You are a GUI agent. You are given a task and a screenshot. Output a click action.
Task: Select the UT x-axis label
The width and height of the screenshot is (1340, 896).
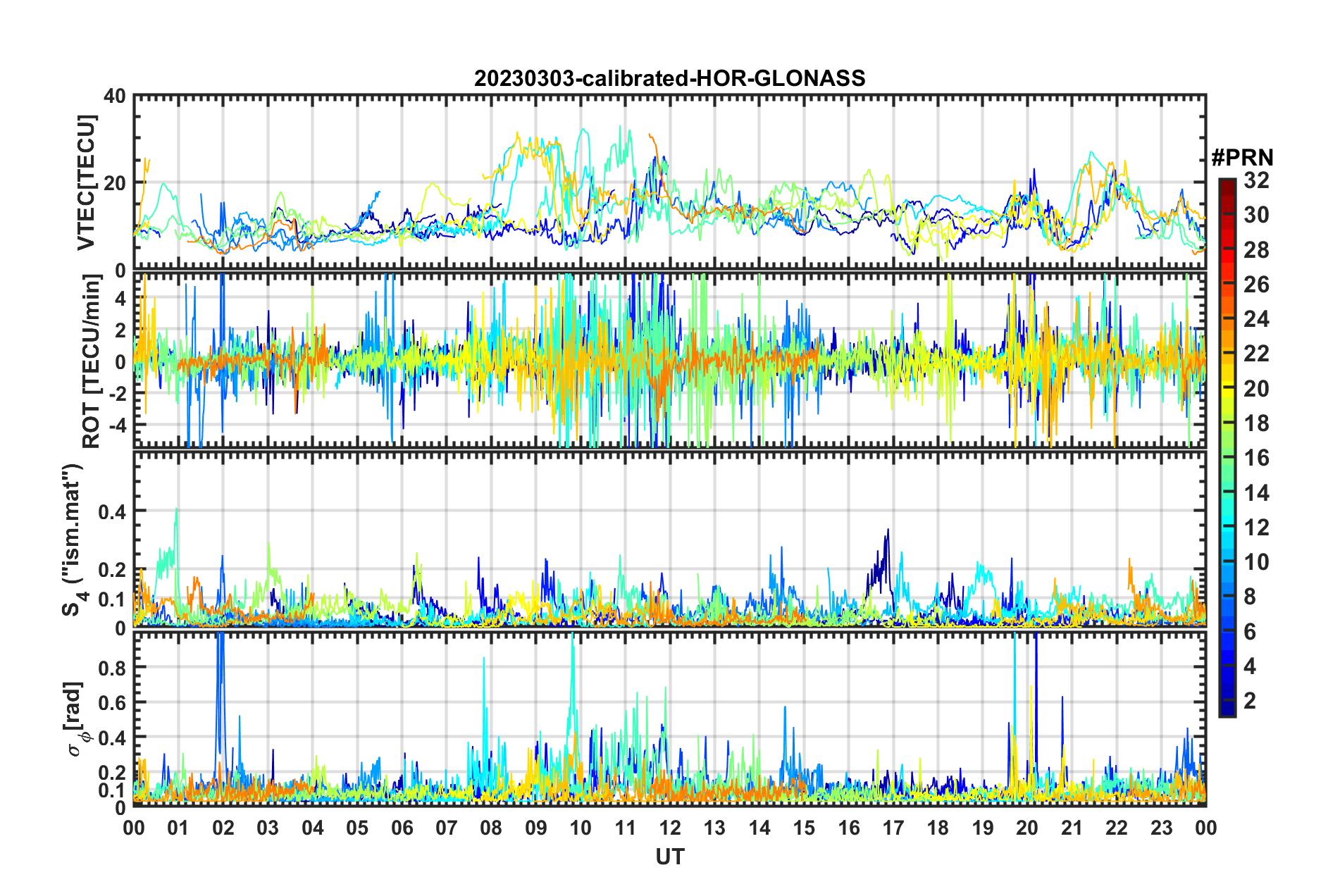coord(670,857)
